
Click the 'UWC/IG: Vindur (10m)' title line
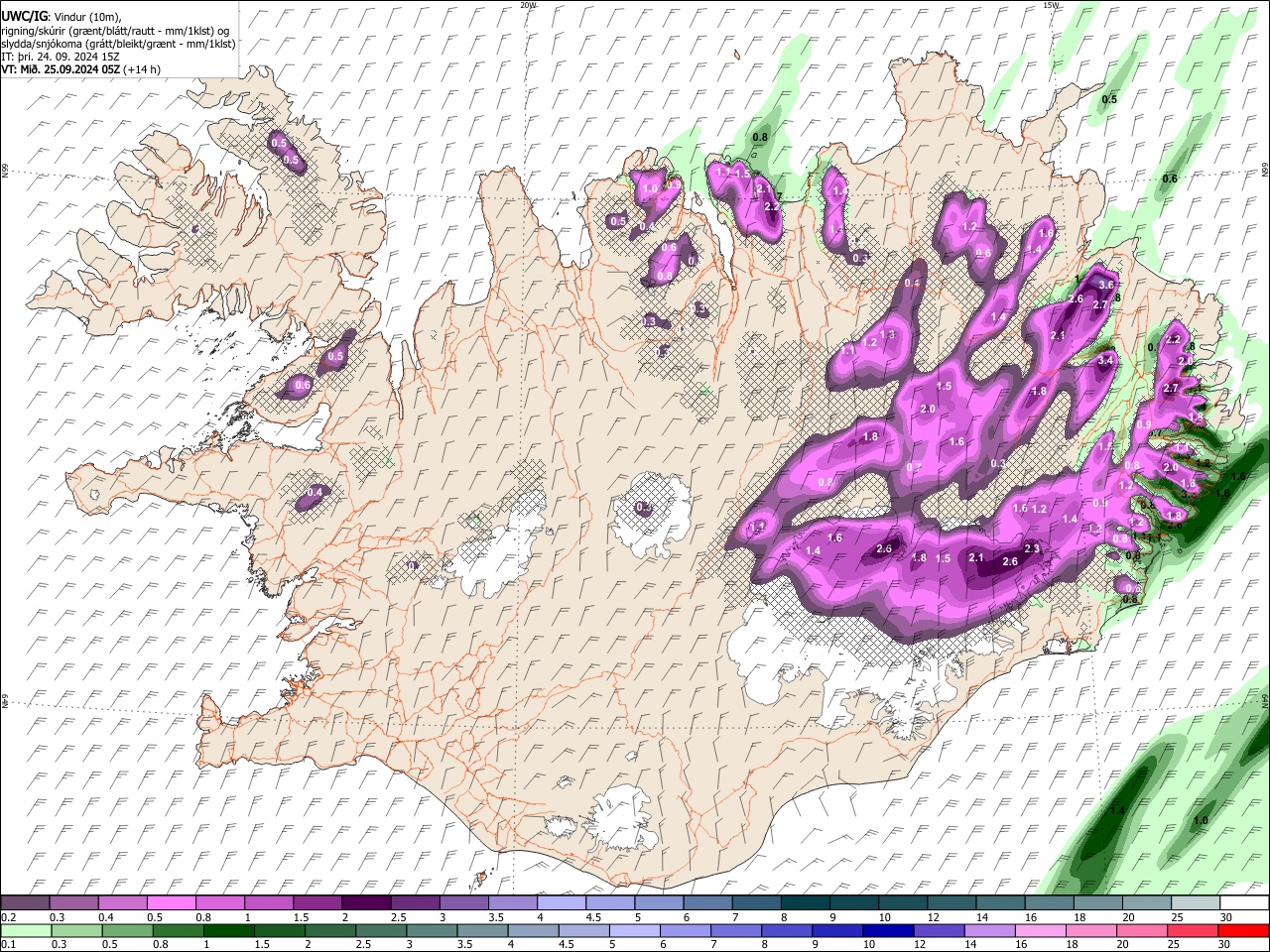pyautogui.click(x=62, y=16)
